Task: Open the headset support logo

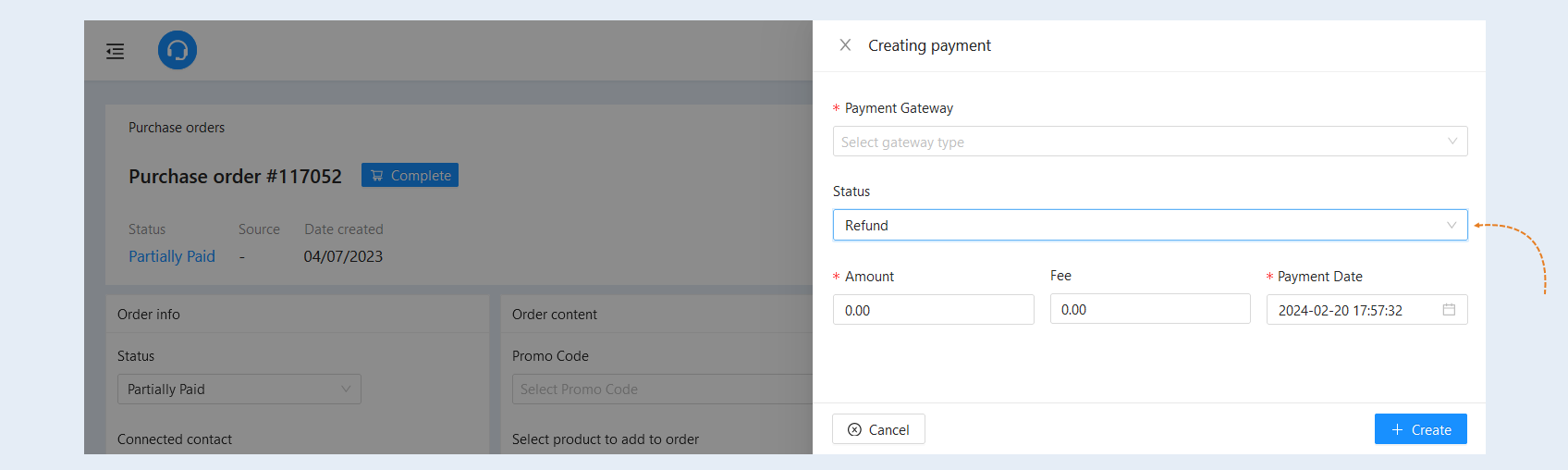Action: 178,50
